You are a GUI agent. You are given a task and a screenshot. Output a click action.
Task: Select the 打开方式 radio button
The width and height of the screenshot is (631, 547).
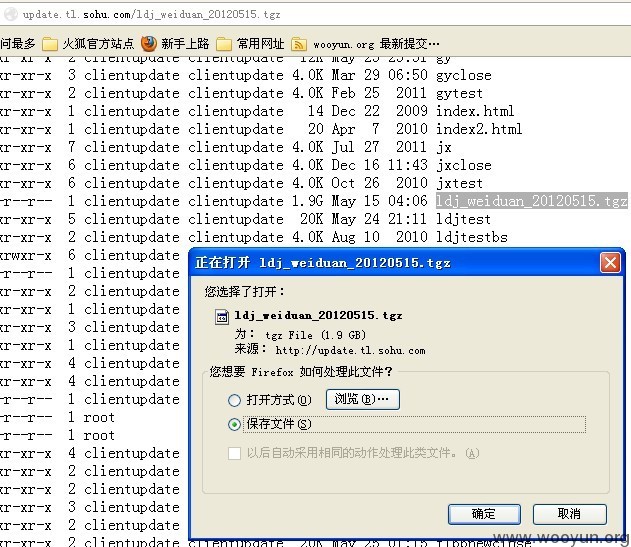pyautogui.click(x=234, y=400)
